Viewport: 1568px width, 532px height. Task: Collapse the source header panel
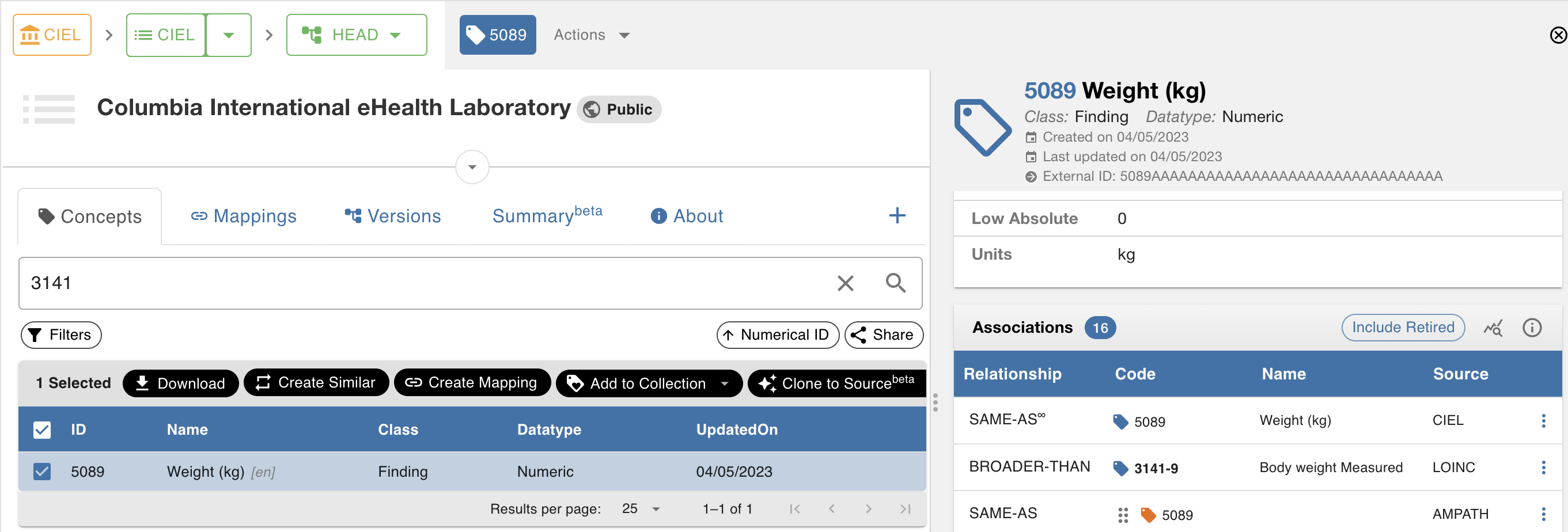(471, 167)
